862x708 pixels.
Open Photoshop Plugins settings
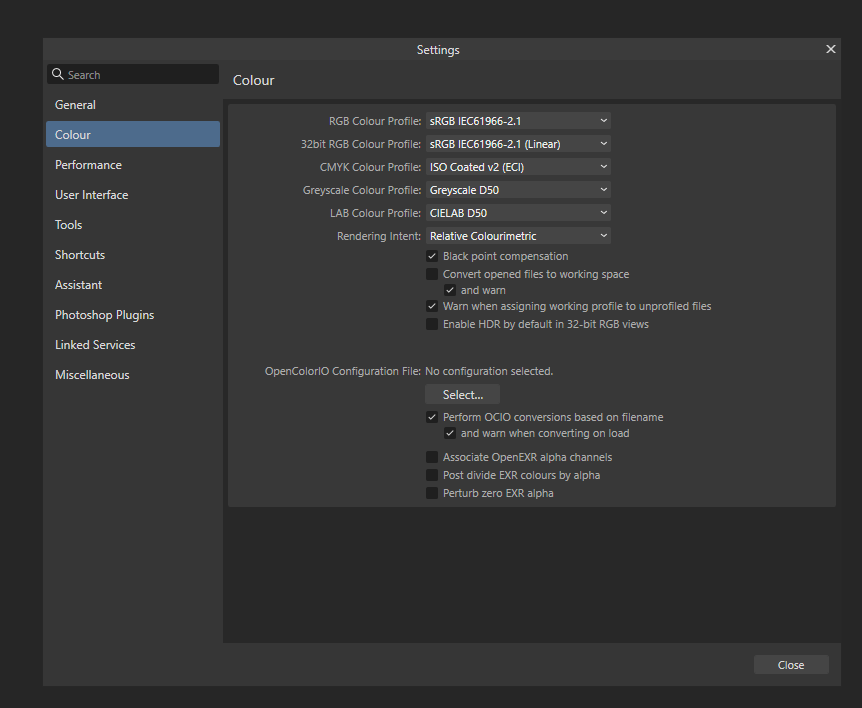coord(133,314)
